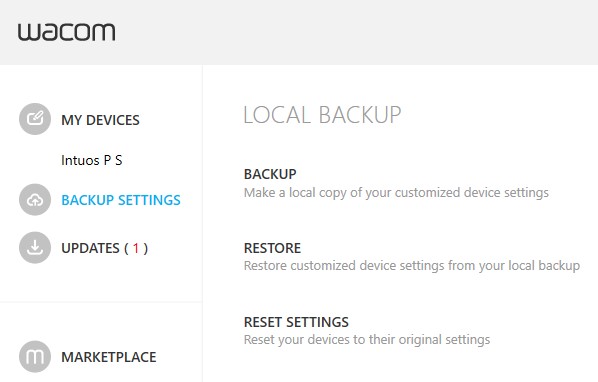Click the empty gray header bar
The image size is (598, 382).
(x=355, y=32)
